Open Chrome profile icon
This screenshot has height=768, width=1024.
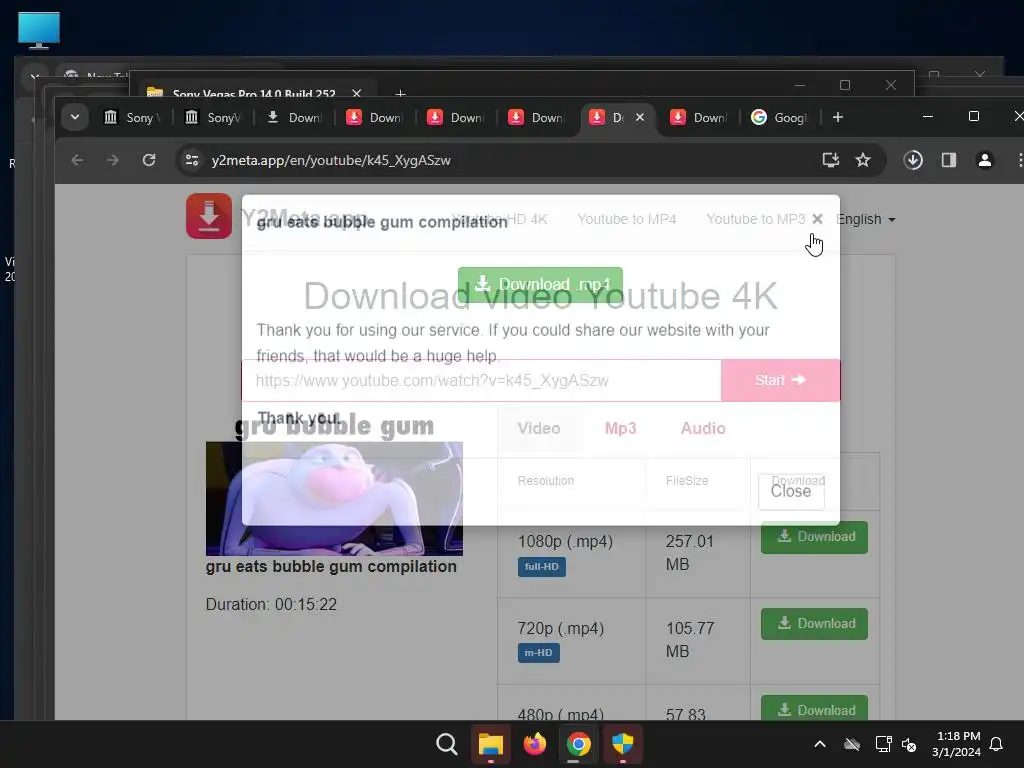(x=985, y=160)
